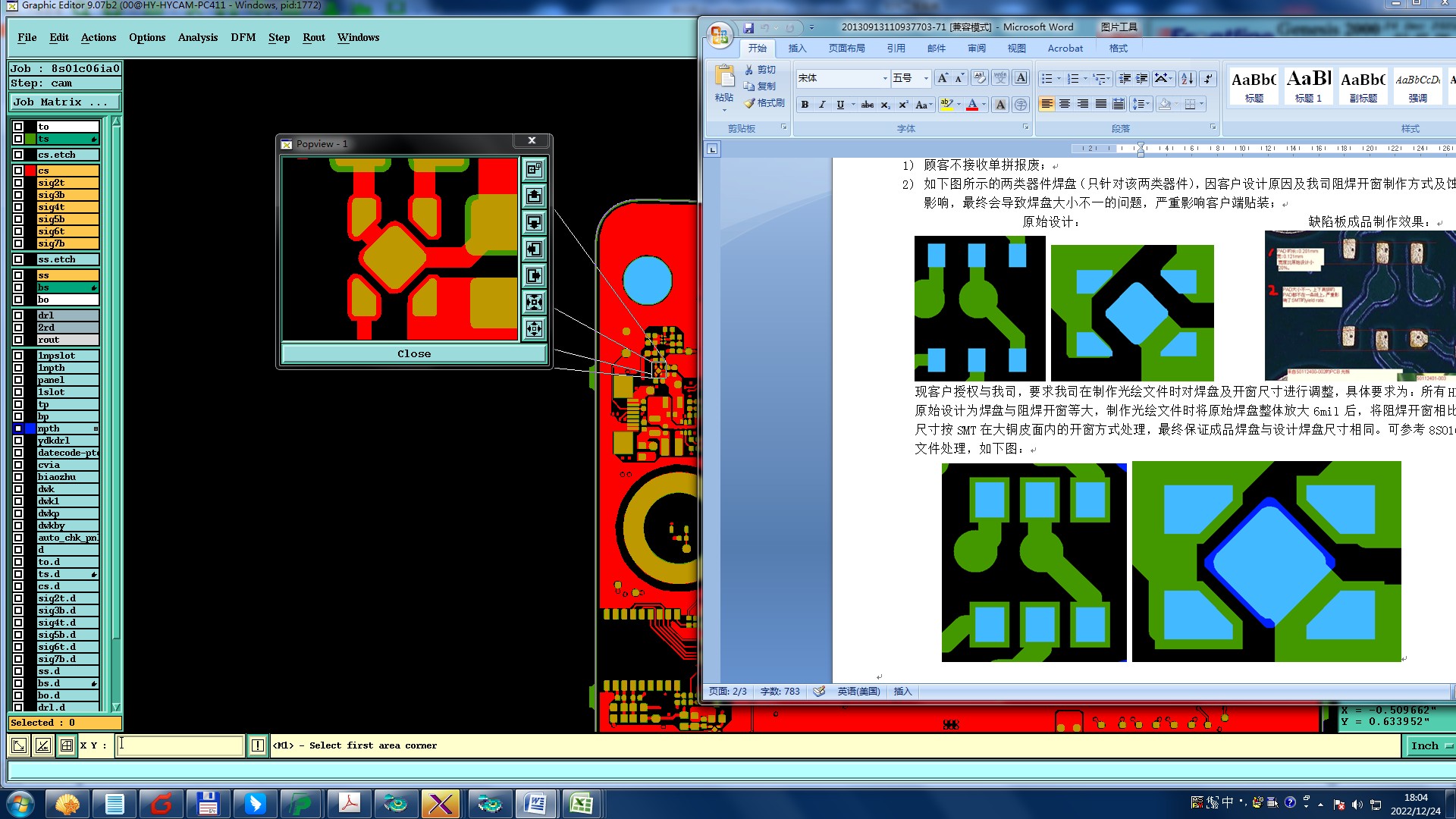Toggle the drl layer checkbox
The image size is (1456, 819).
[x=18, y=315]
